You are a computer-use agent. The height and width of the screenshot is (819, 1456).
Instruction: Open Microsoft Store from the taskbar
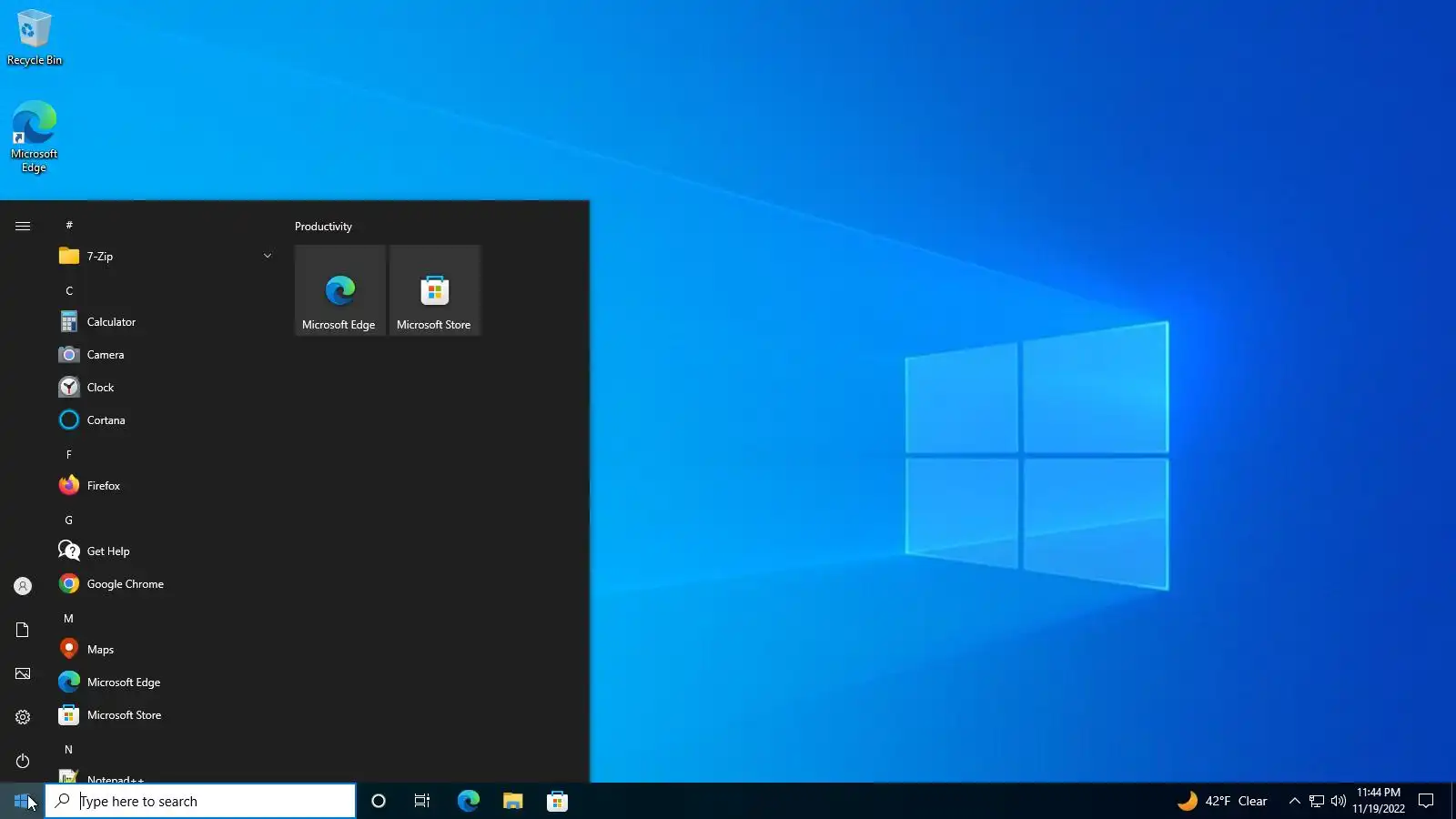click(557, 801)
